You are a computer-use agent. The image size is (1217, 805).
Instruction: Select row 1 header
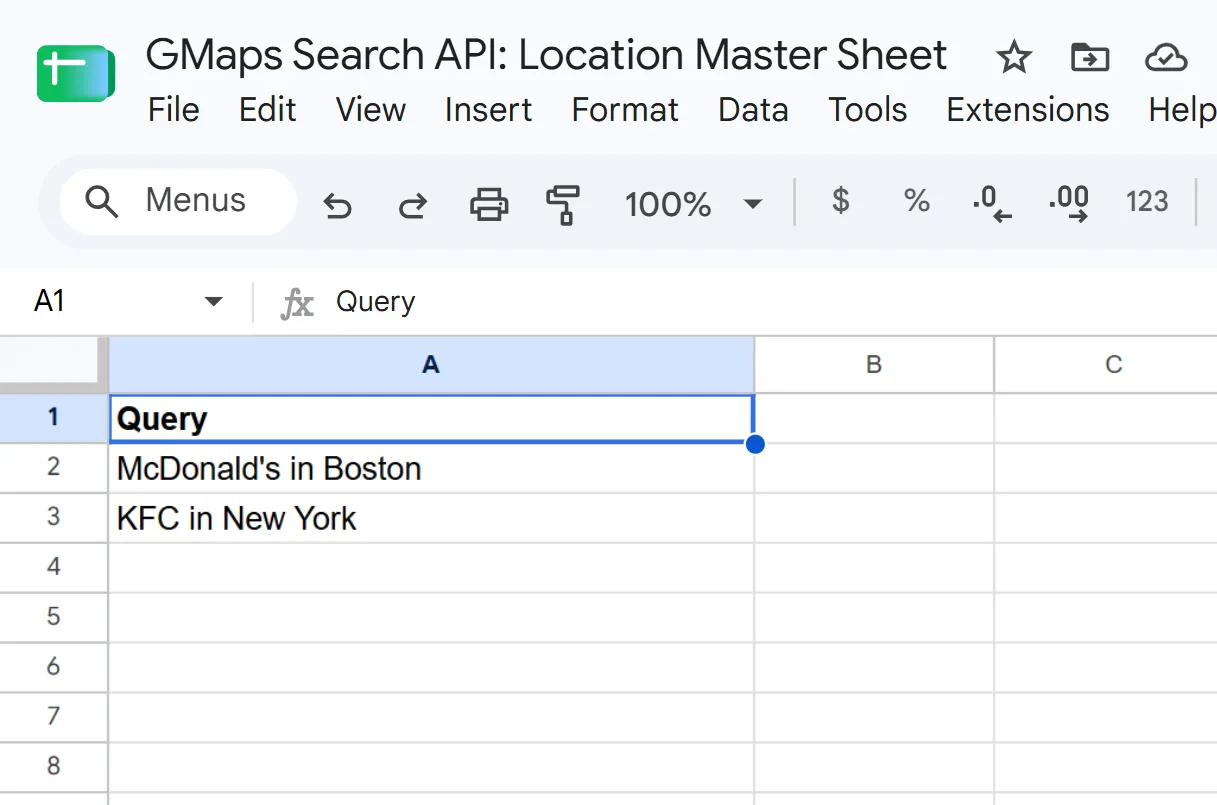53,418
